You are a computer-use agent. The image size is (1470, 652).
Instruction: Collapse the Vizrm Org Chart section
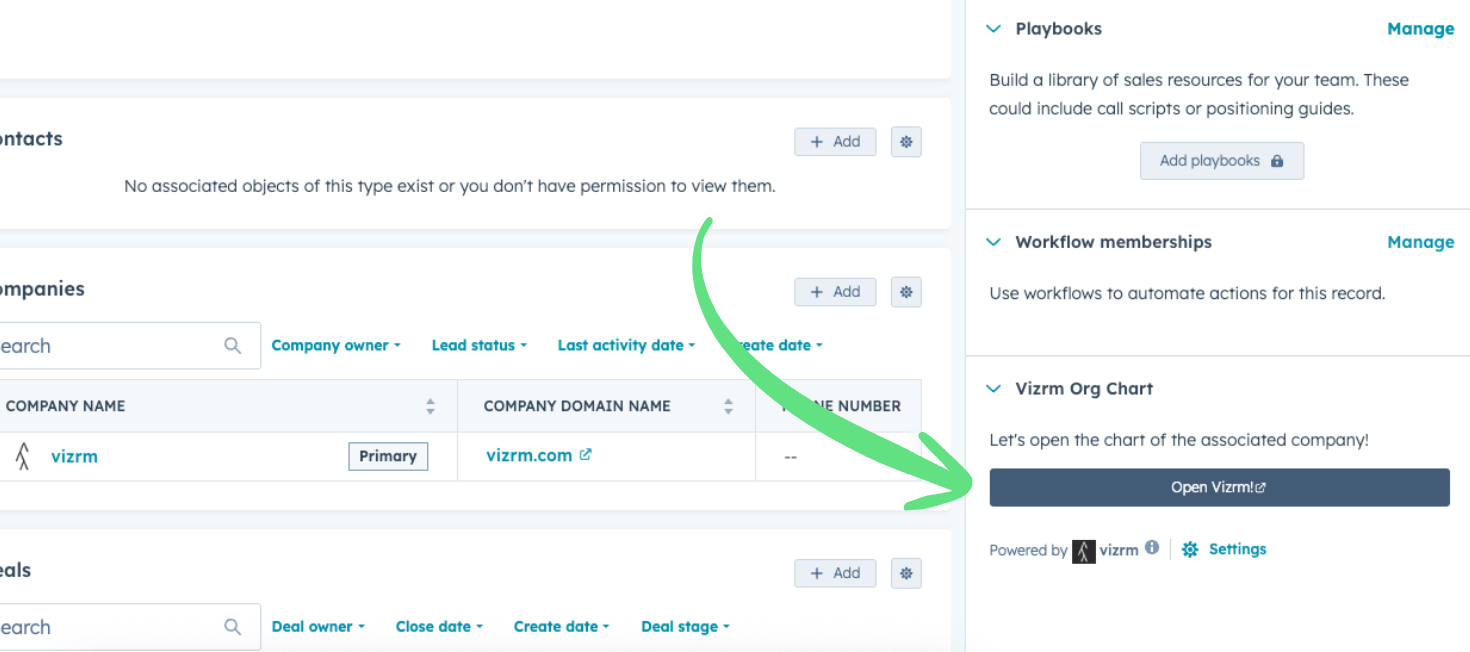click(x=993, y=389)
